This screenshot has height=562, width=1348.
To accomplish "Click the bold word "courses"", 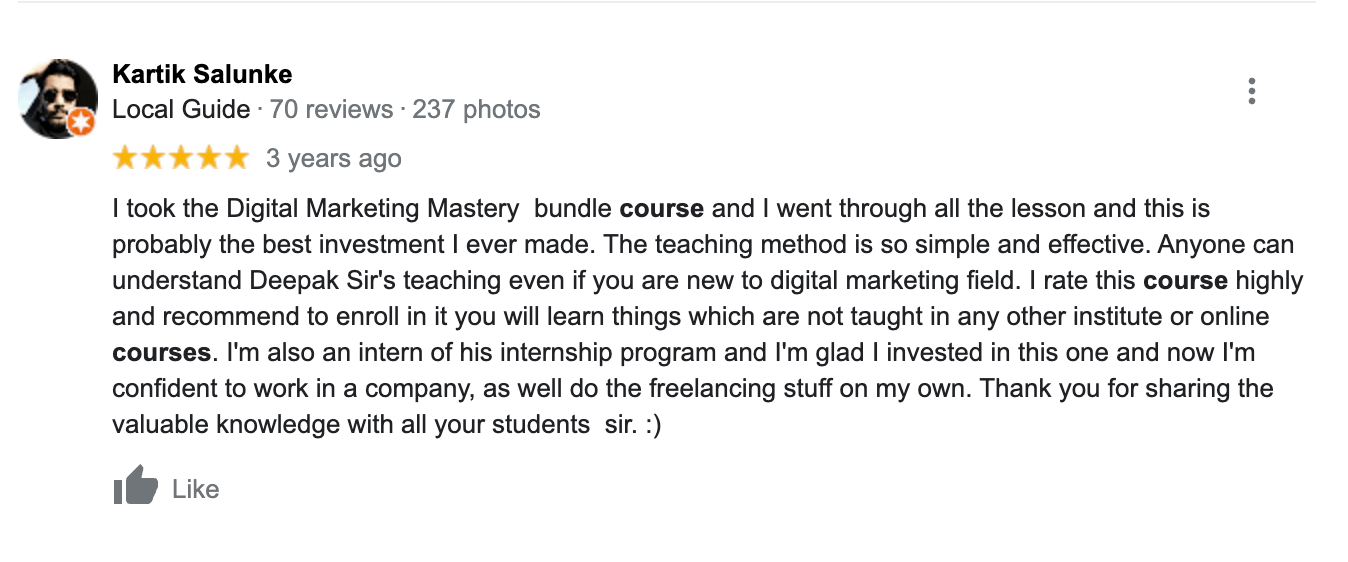I will pyautogui.click(x=161, y=353).
